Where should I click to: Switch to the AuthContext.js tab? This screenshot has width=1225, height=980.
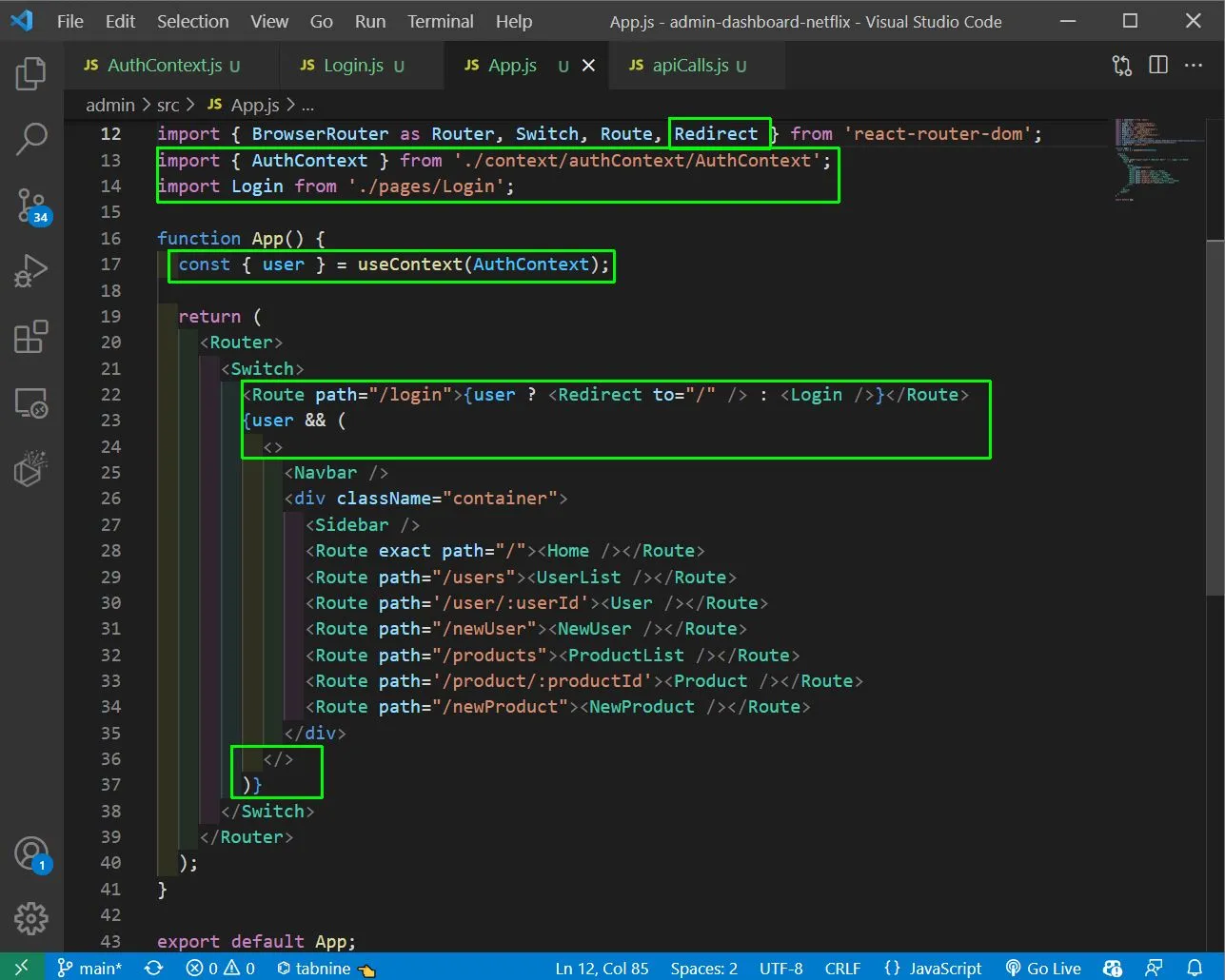tap(171, 66)
